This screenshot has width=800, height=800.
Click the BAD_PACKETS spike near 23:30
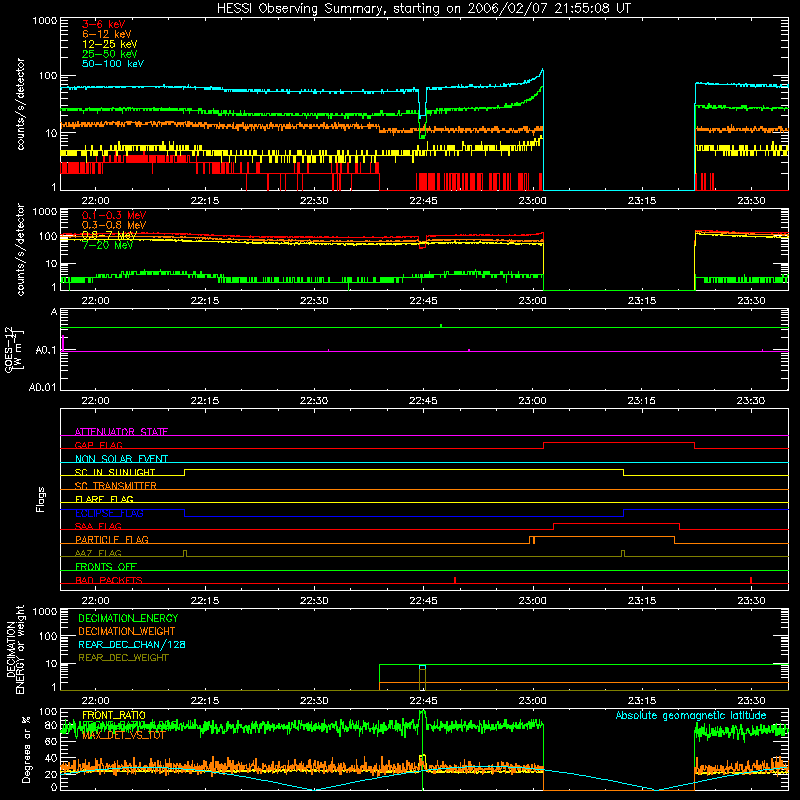coord(751,580)
